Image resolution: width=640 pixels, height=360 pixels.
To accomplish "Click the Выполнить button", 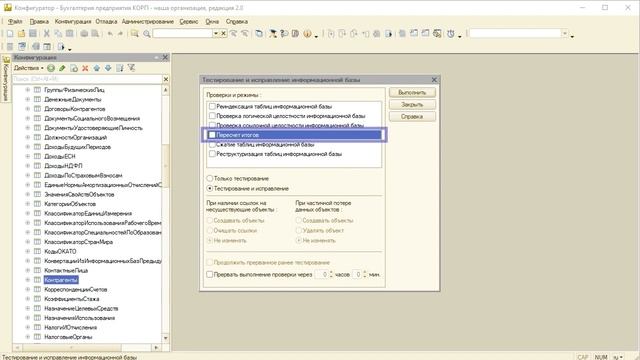I will [412, 93].
